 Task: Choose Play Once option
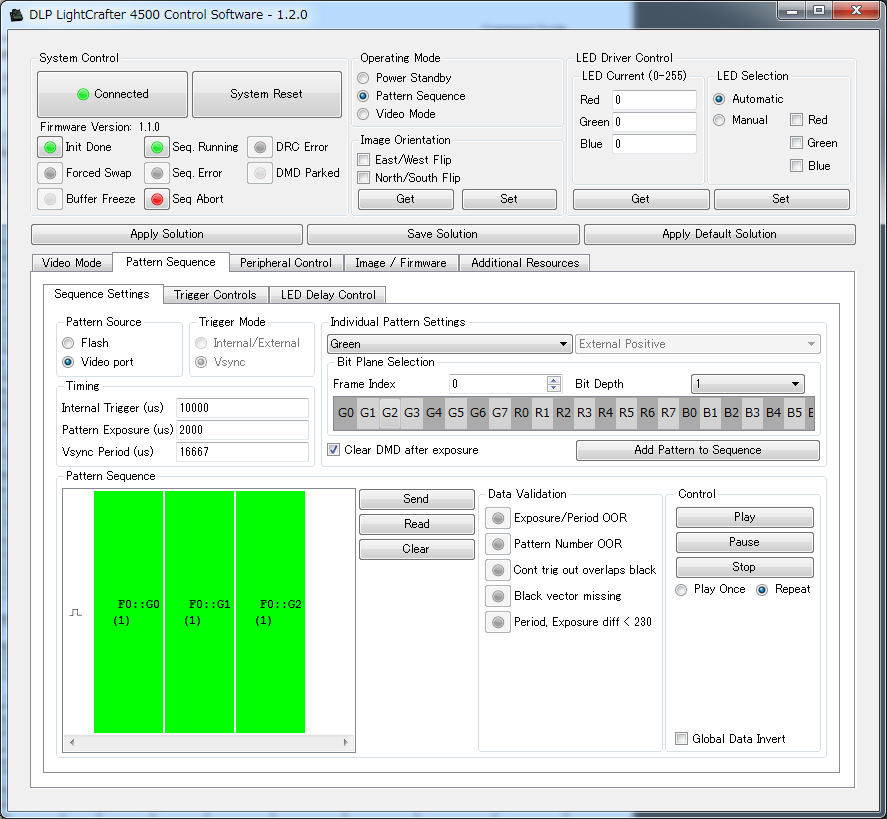point(681,590)
